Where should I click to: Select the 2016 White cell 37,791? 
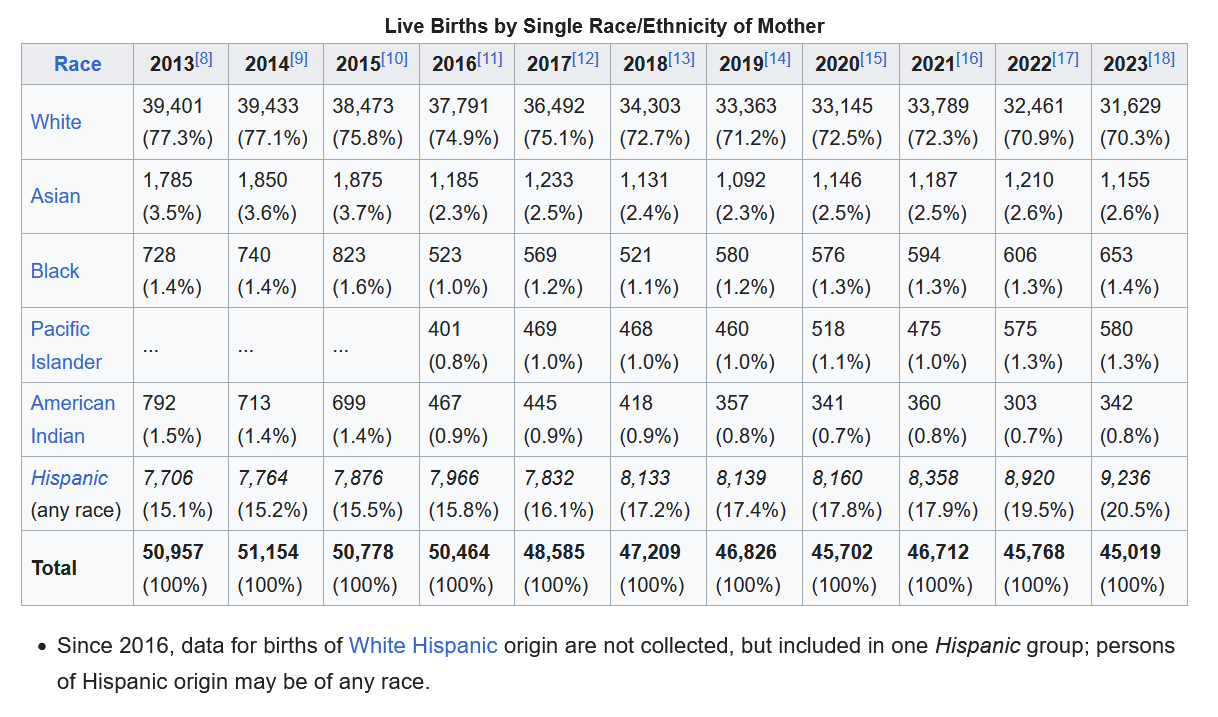467,122
